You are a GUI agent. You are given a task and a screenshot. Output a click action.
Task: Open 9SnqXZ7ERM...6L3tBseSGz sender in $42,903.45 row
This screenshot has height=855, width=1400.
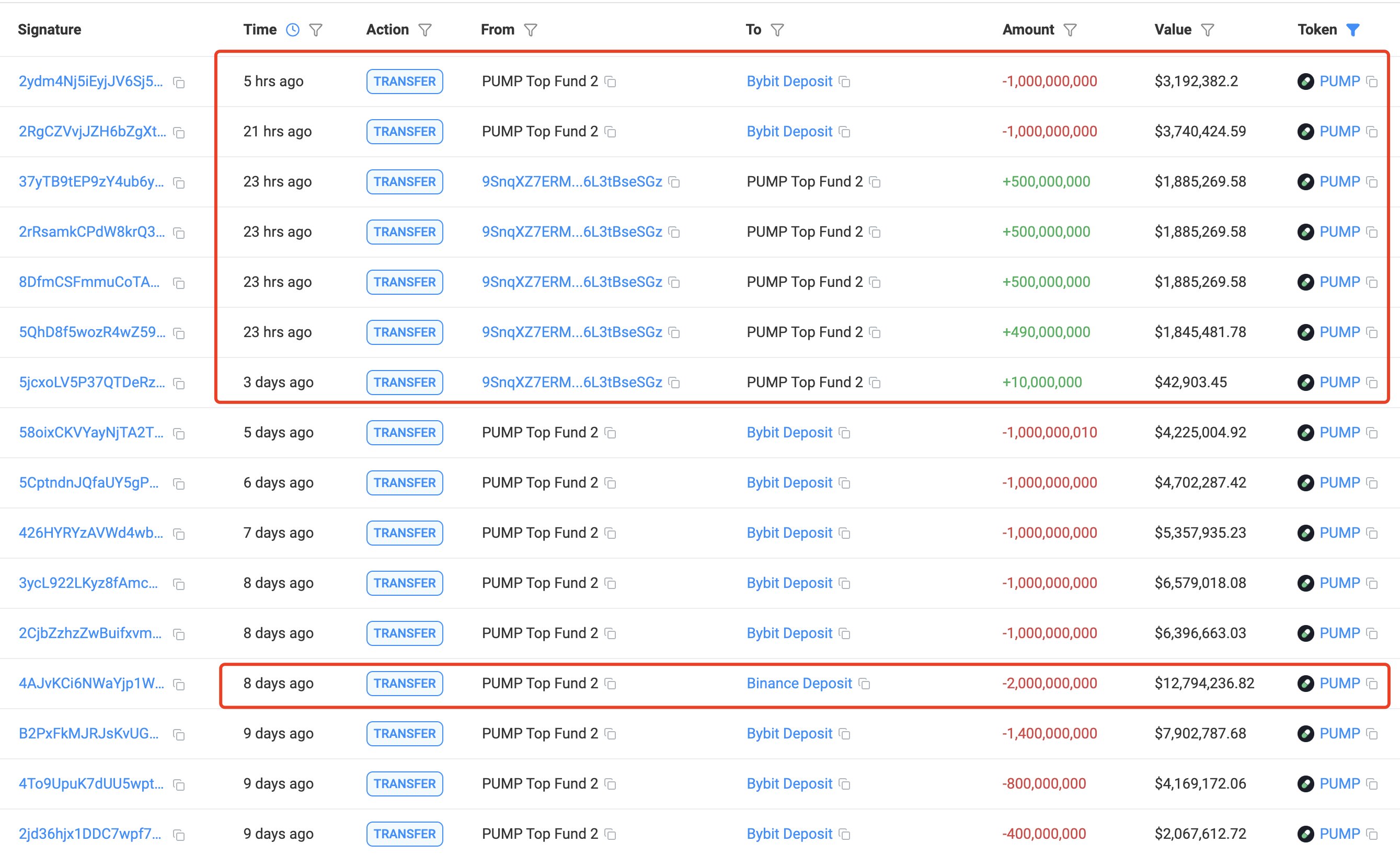[571, 382]
